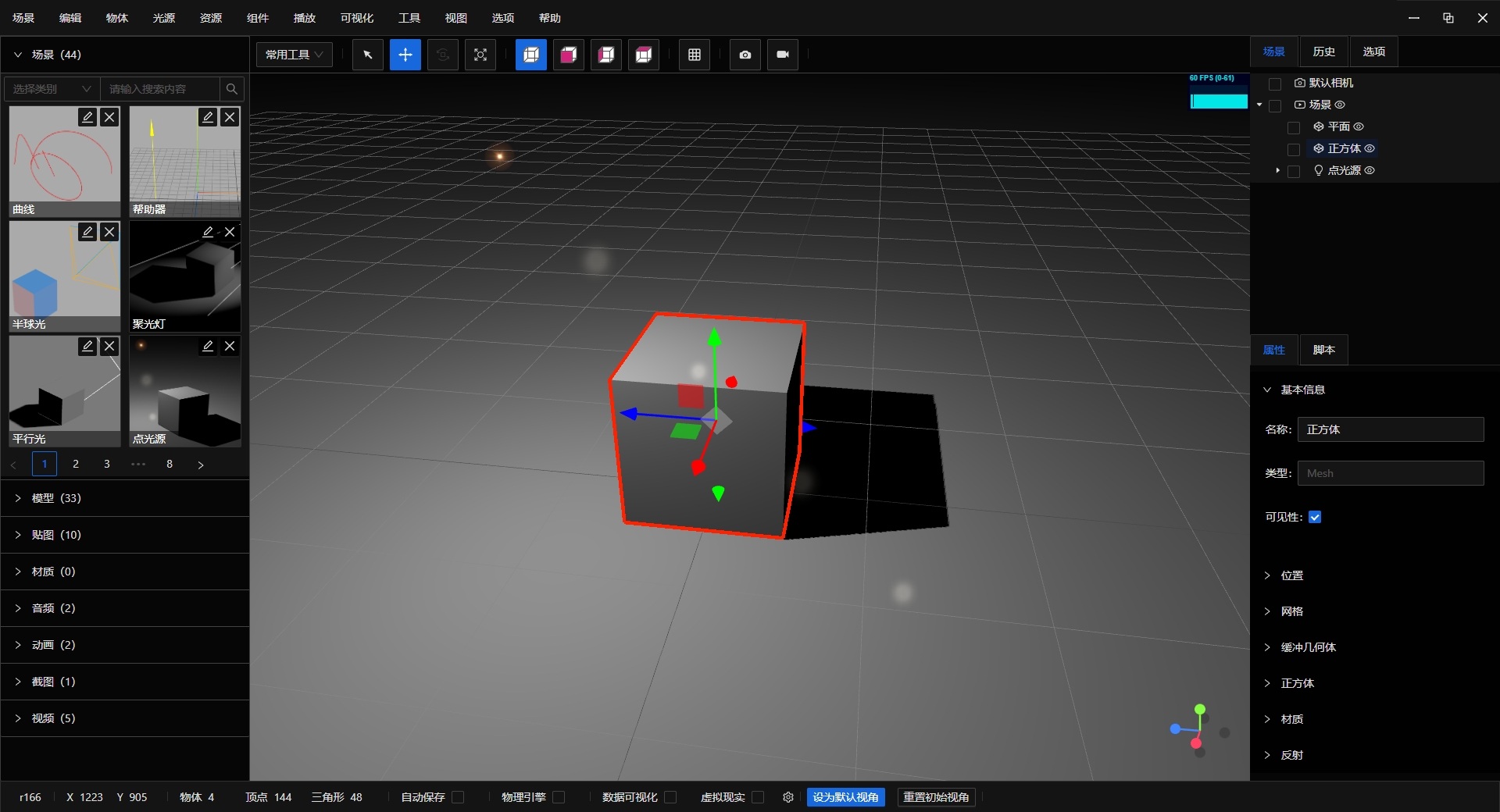Click the video recording icon in toolbar
The image size is (1500, 812).
(782, 55)
